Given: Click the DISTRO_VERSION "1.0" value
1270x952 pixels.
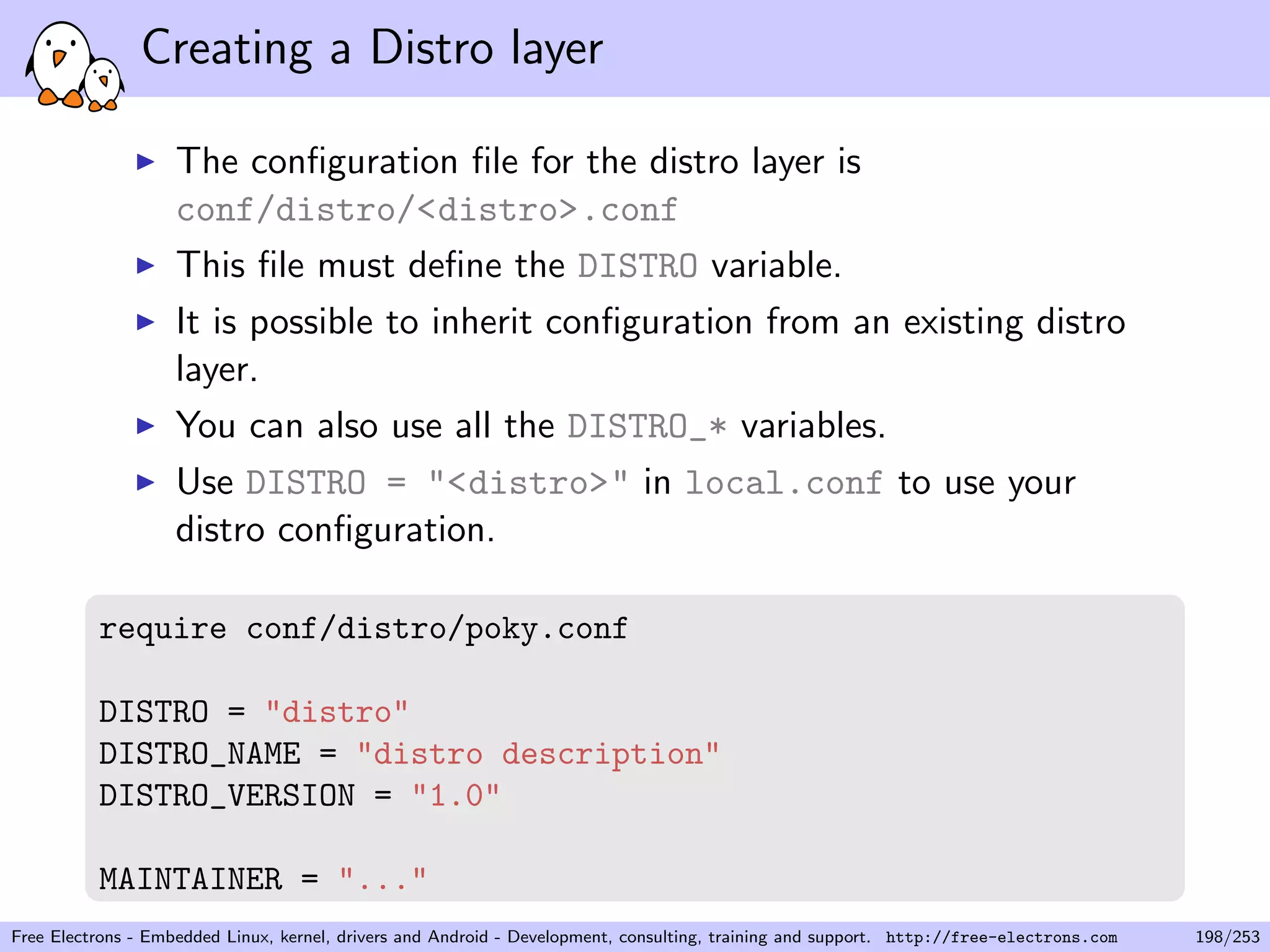Looking at the screenshot, I should 456,796.
